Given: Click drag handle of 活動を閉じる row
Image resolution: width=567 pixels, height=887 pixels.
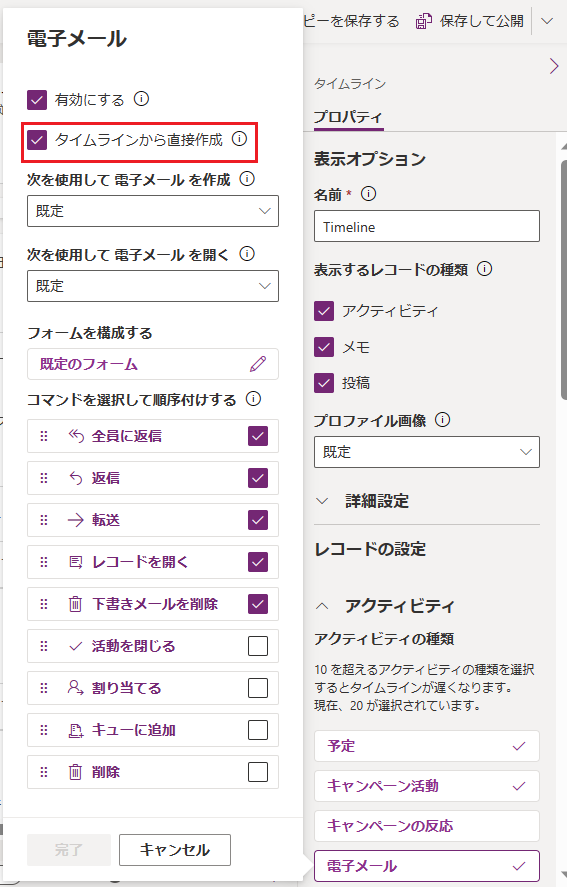Looking at the screenshot, I should pos(44,646).
